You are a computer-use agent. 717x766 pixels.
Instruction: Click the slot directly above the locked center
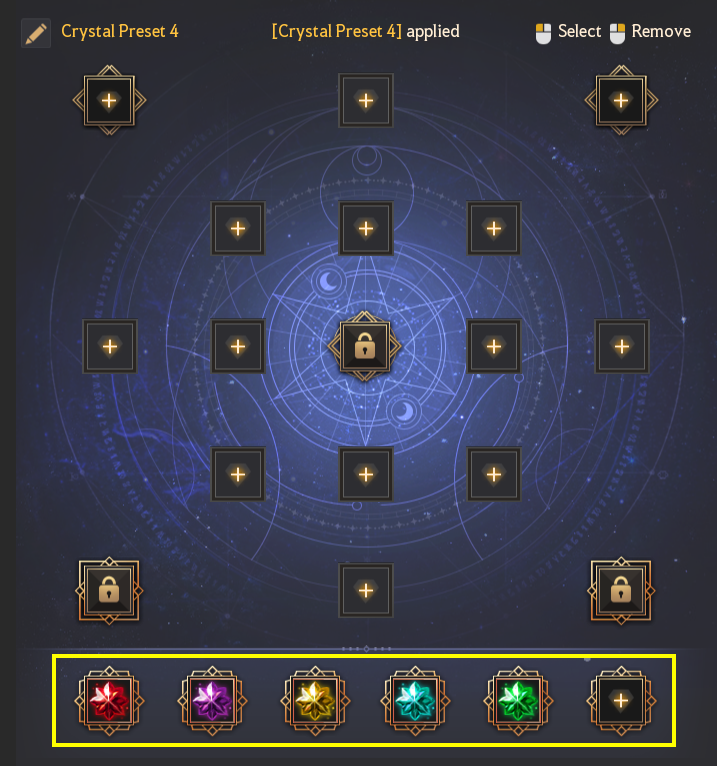pos(366,228)
